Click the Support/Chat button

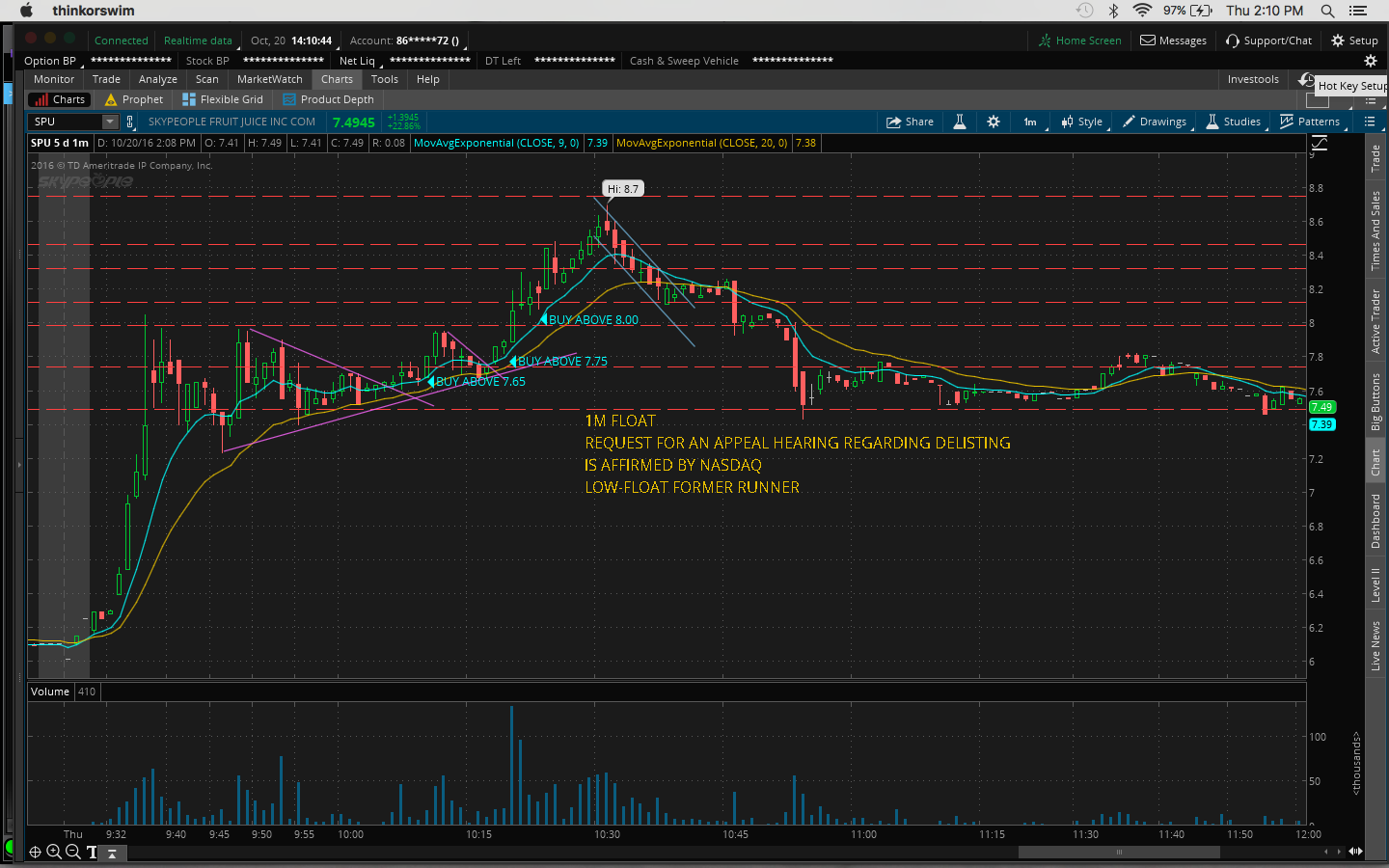pos(1268,41)
